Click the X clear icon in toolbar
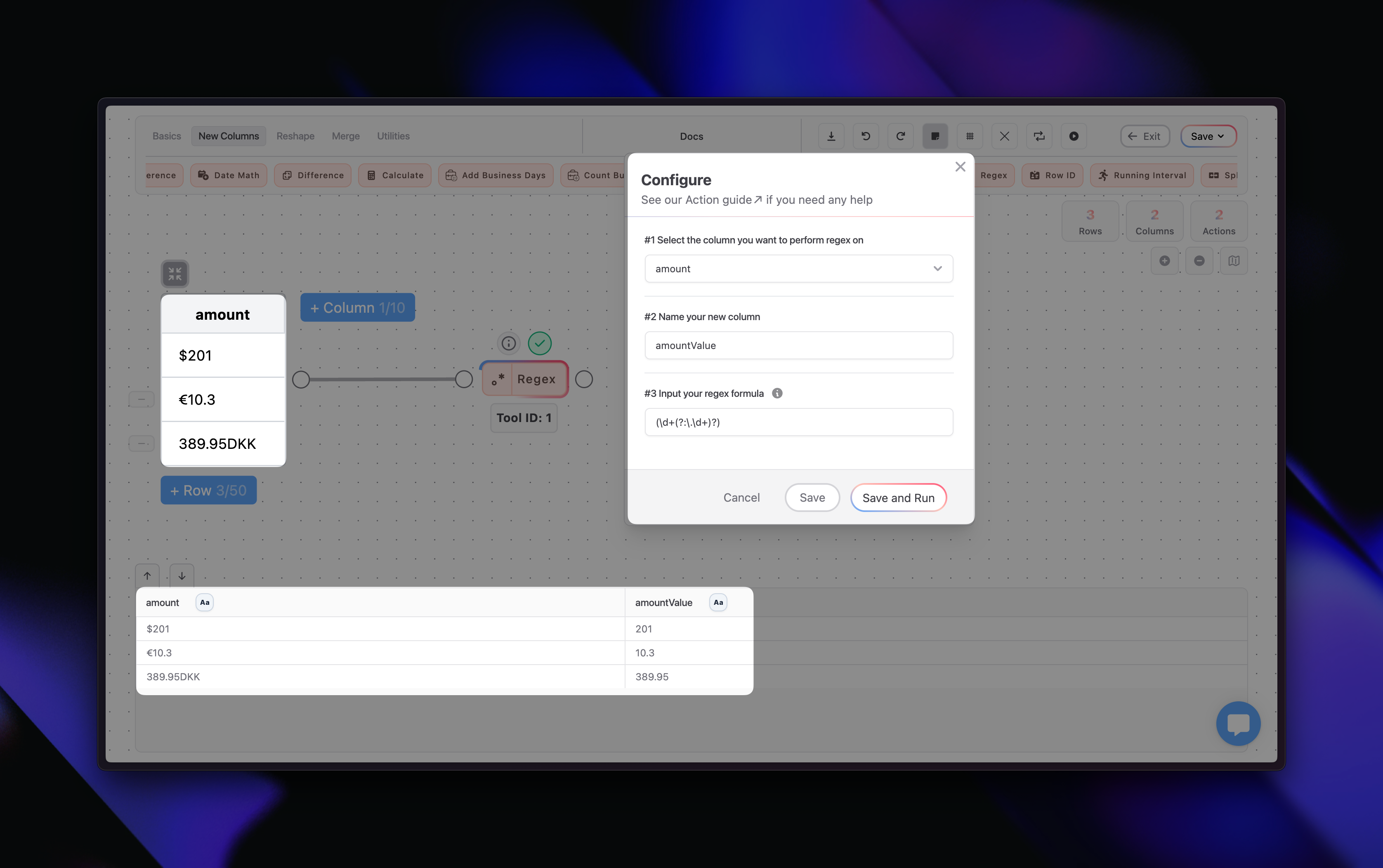The width and height of the screenshot is (1383, 868). point(1004,136)
